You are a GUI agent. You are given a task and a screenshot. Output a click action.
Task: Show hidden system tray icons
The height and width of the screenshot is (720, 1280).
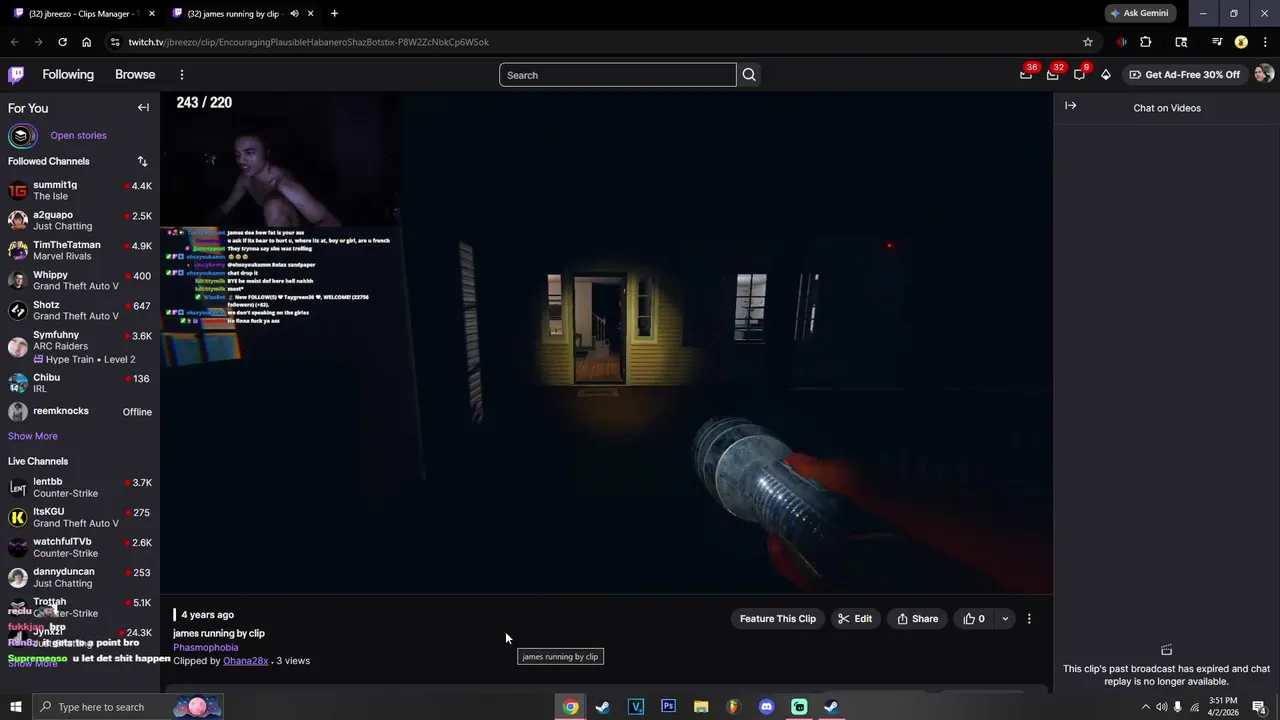(1145, 707)
